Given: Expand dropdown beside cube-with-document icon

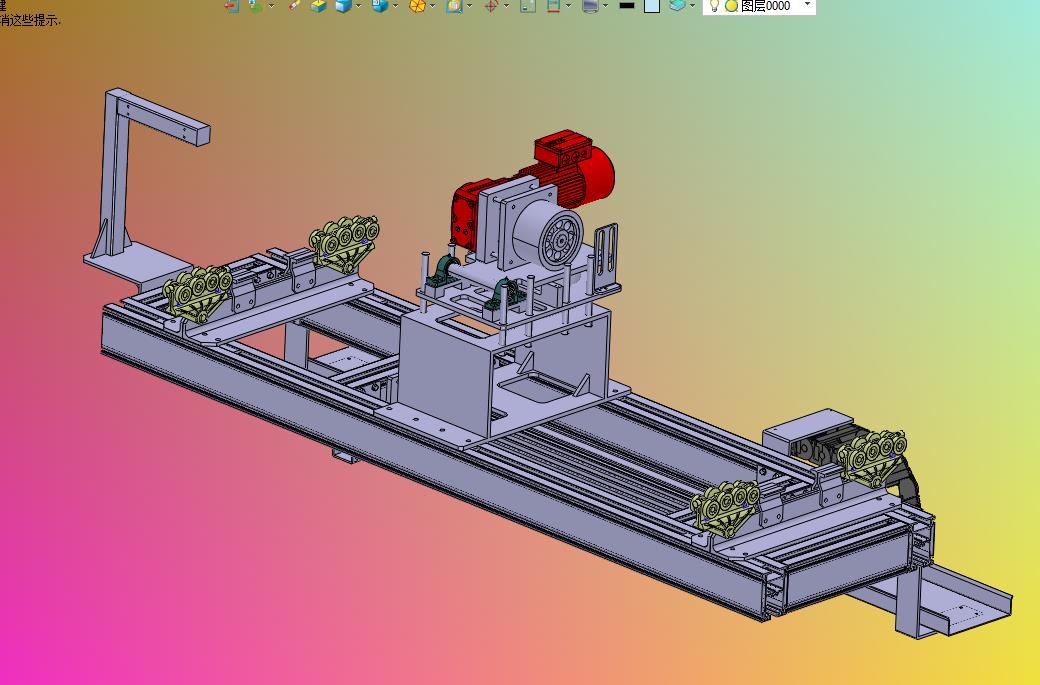Looking at the screenshot, I should [396, 6].
